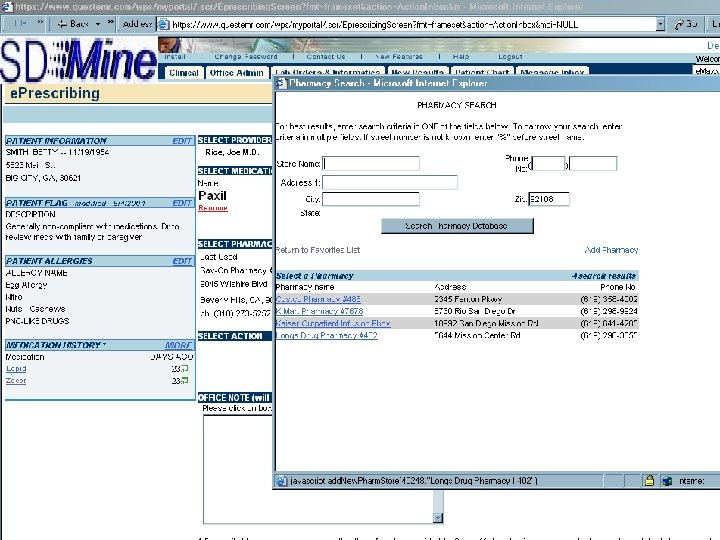Click the Zip field containing 92108
Screen dimensions: 720x540
[549, 199]
